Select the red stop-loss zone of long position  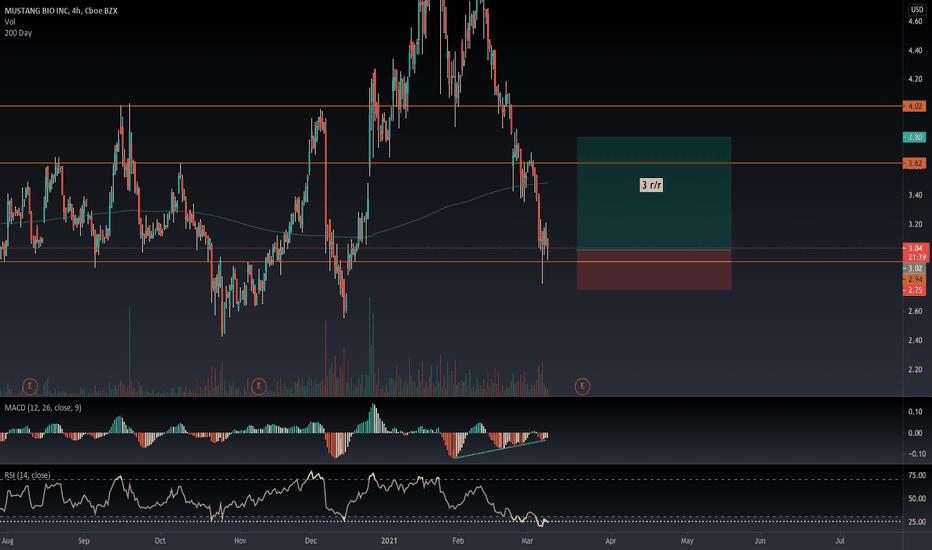coord(654,270)
